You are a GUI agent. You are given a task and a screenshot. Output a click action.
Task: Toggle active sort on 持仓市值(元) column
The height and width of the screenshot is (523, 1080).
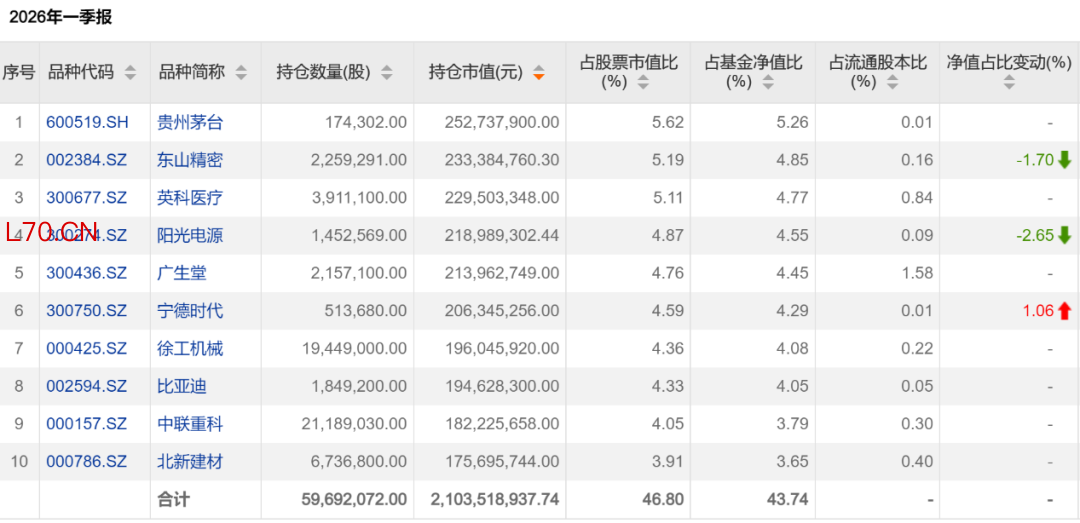coord(539,72)
